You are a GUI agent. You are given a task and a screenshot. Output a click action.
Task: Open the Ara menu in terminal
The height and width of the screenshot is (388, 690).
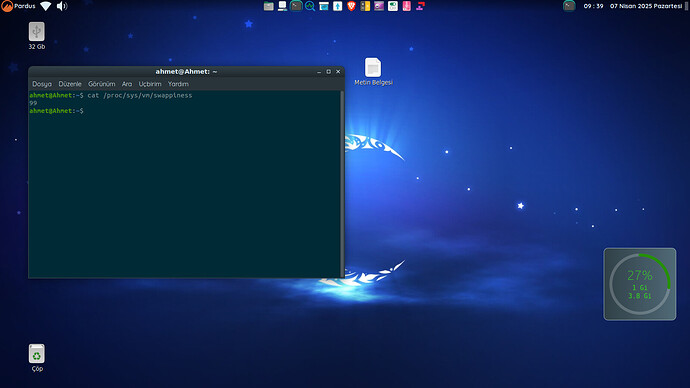tap(127, 84)
